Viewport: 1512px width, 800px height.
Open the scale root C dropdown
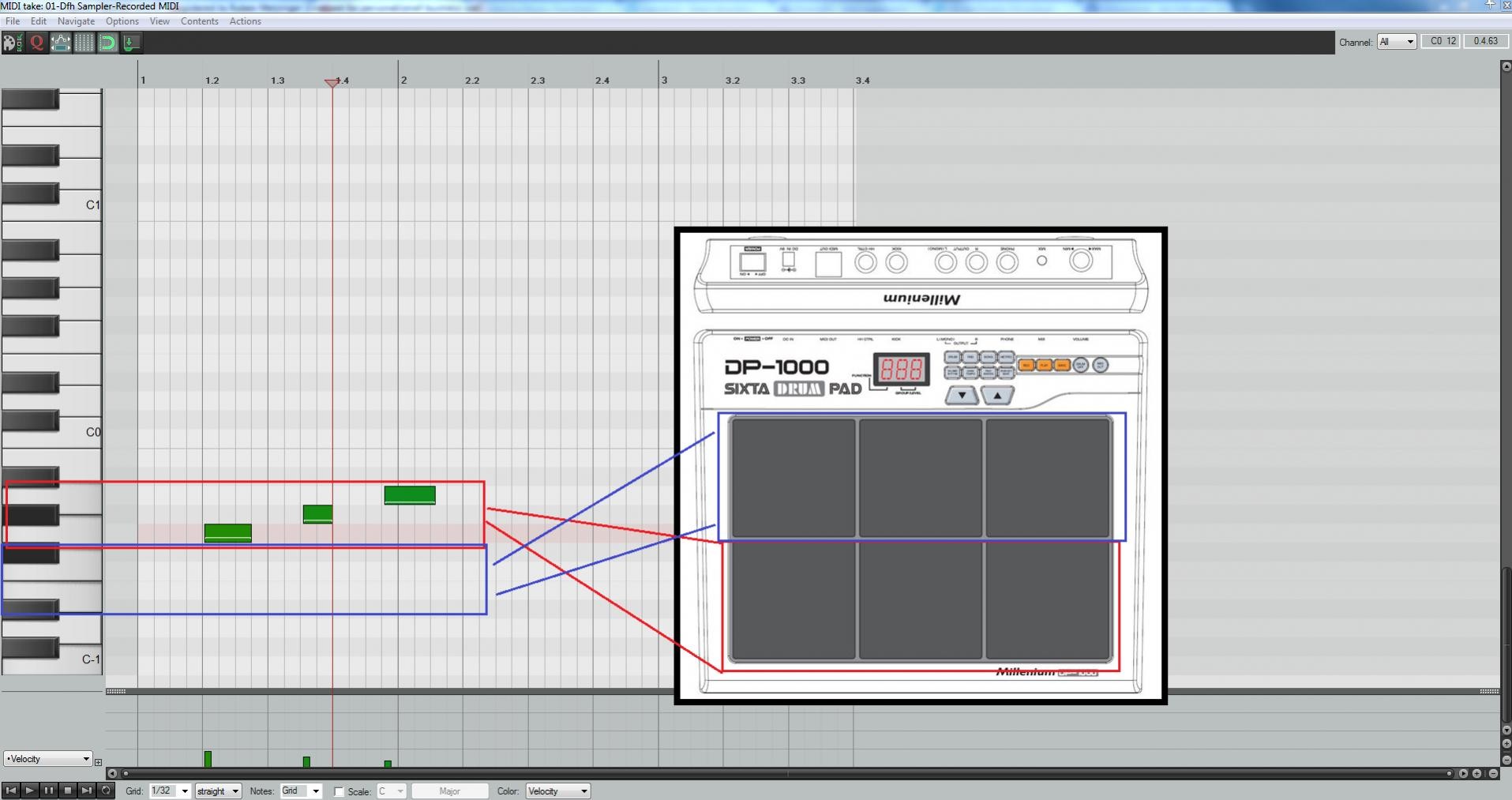pos(391,791)
